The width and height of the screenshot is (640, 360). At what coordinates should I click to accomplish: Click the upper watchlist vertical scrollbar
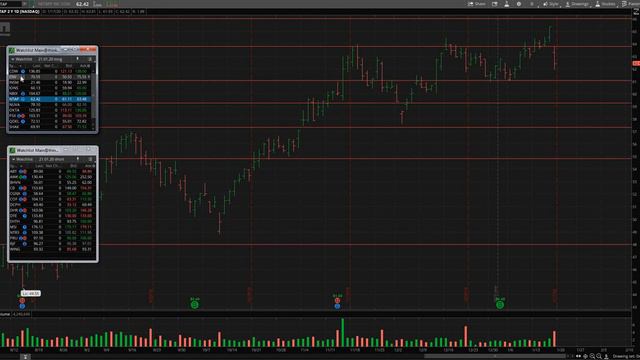[94, 97]
